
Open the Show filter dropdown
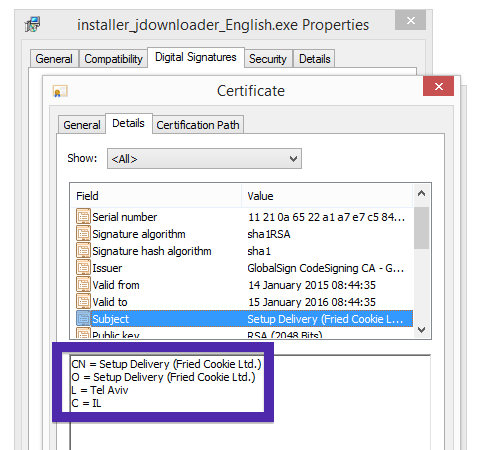[204, 159]
